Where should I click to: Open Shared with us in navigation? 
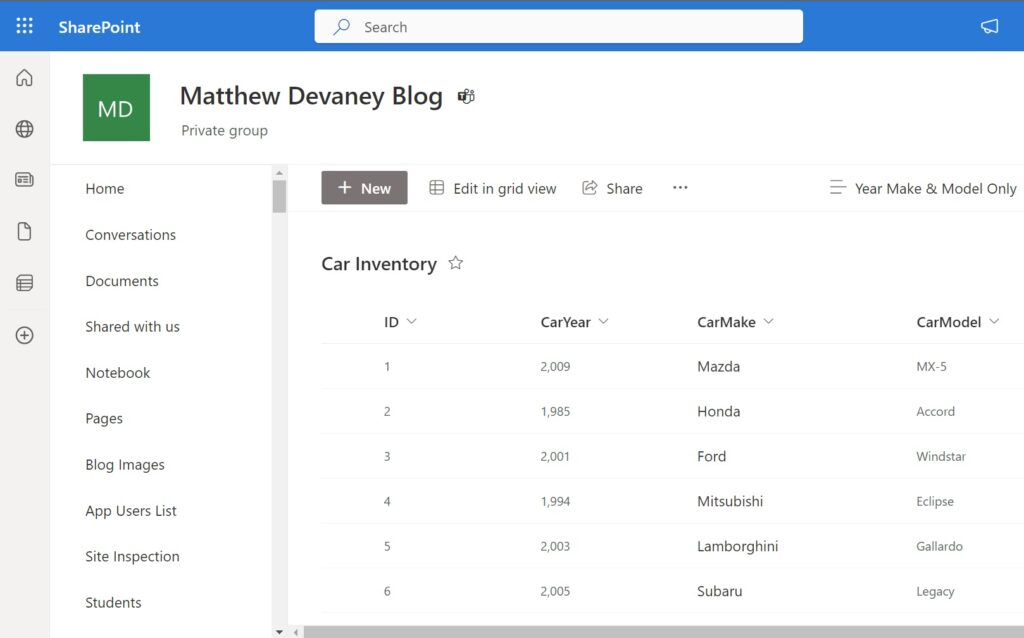pos(133,327)
